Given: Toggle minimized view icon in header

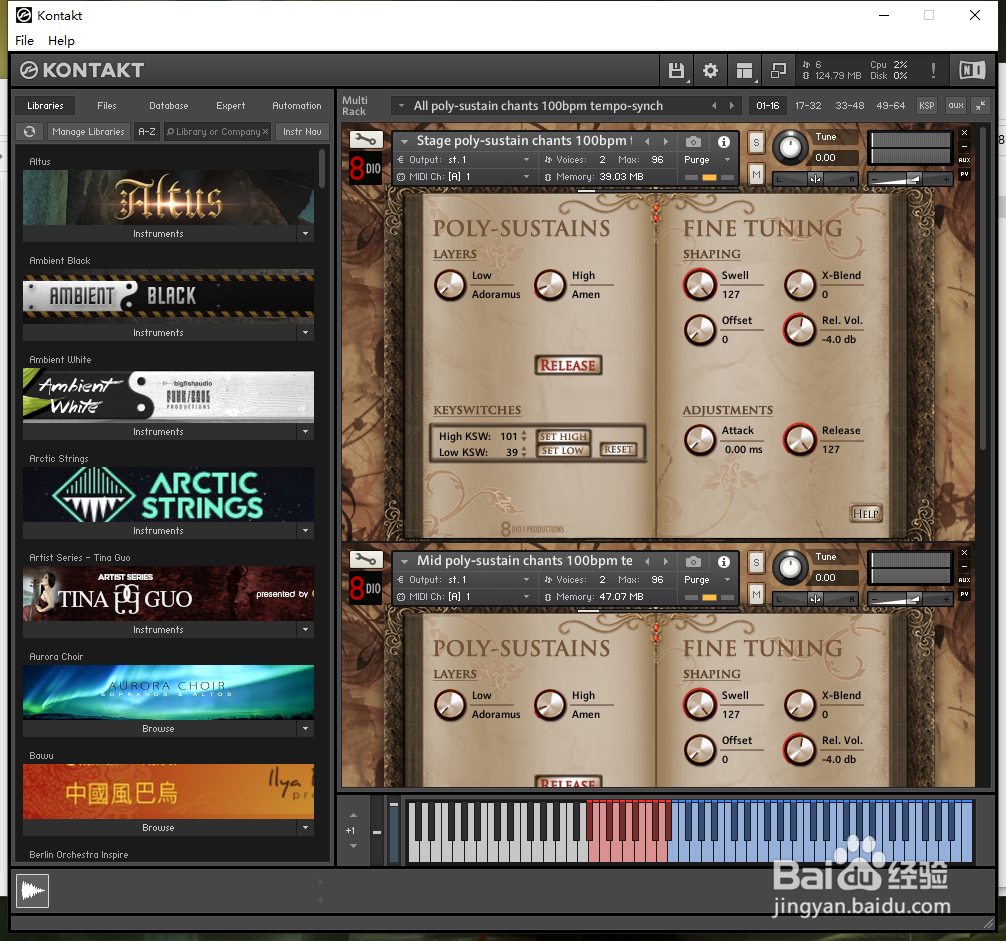Looking at the screenshot, I should pyautogui.click(x=778, y=71).
